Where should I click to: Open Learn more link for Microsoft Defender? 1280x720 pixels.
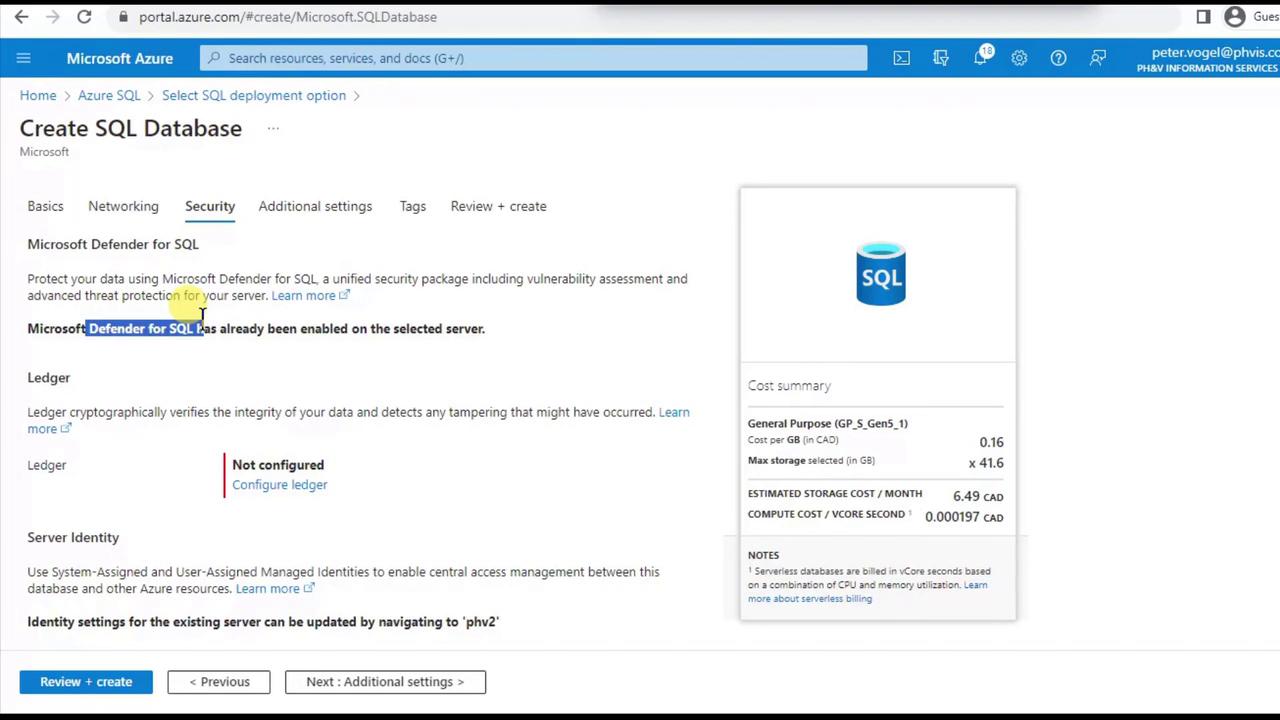(x=310, y=295)
